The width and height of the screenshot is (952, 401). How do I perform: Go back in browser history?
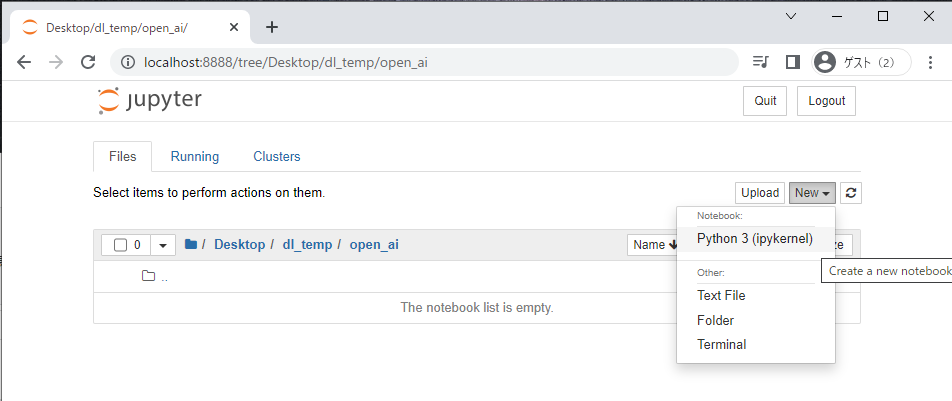coord(24,62)
